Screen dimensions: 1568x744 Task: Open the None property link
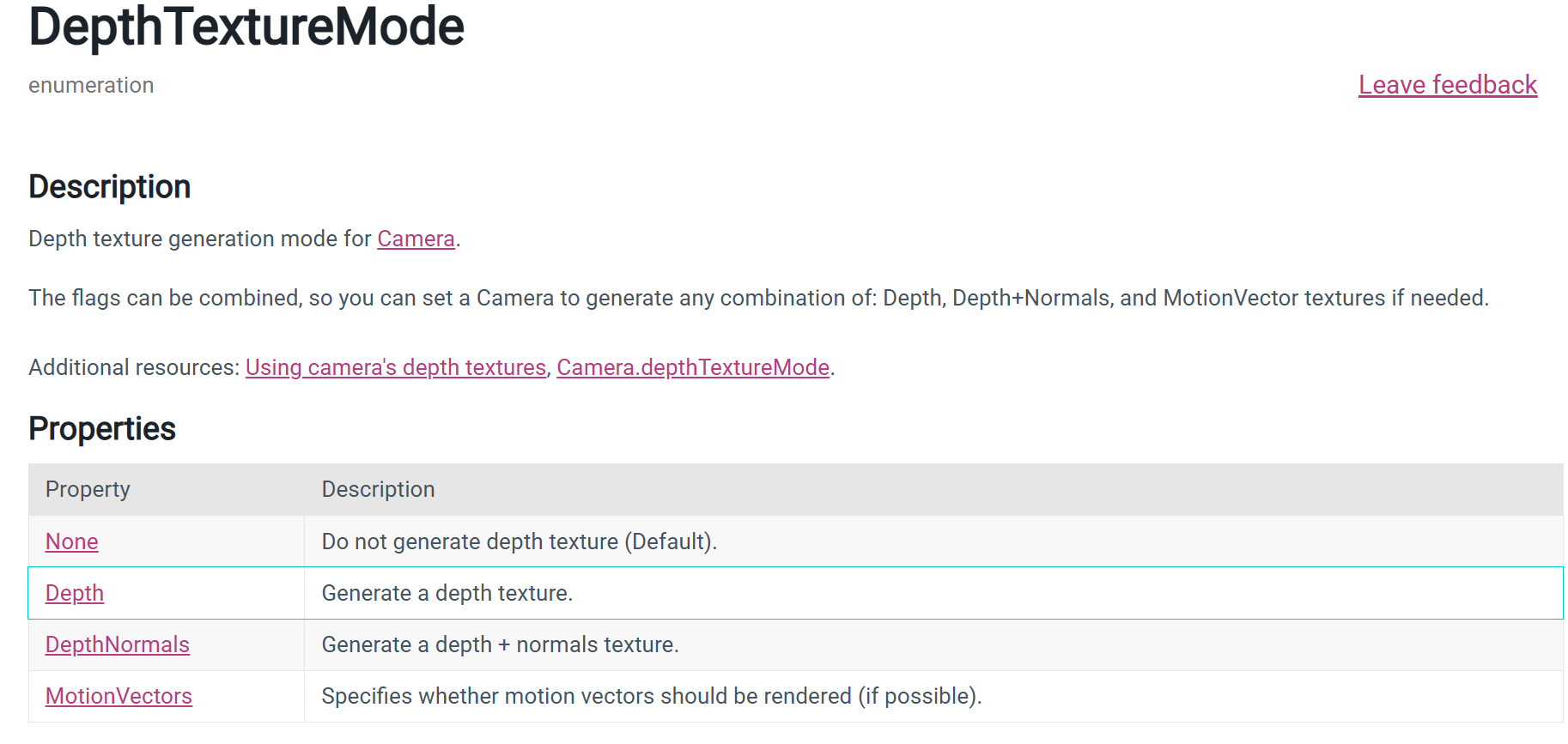click(72, 541)
